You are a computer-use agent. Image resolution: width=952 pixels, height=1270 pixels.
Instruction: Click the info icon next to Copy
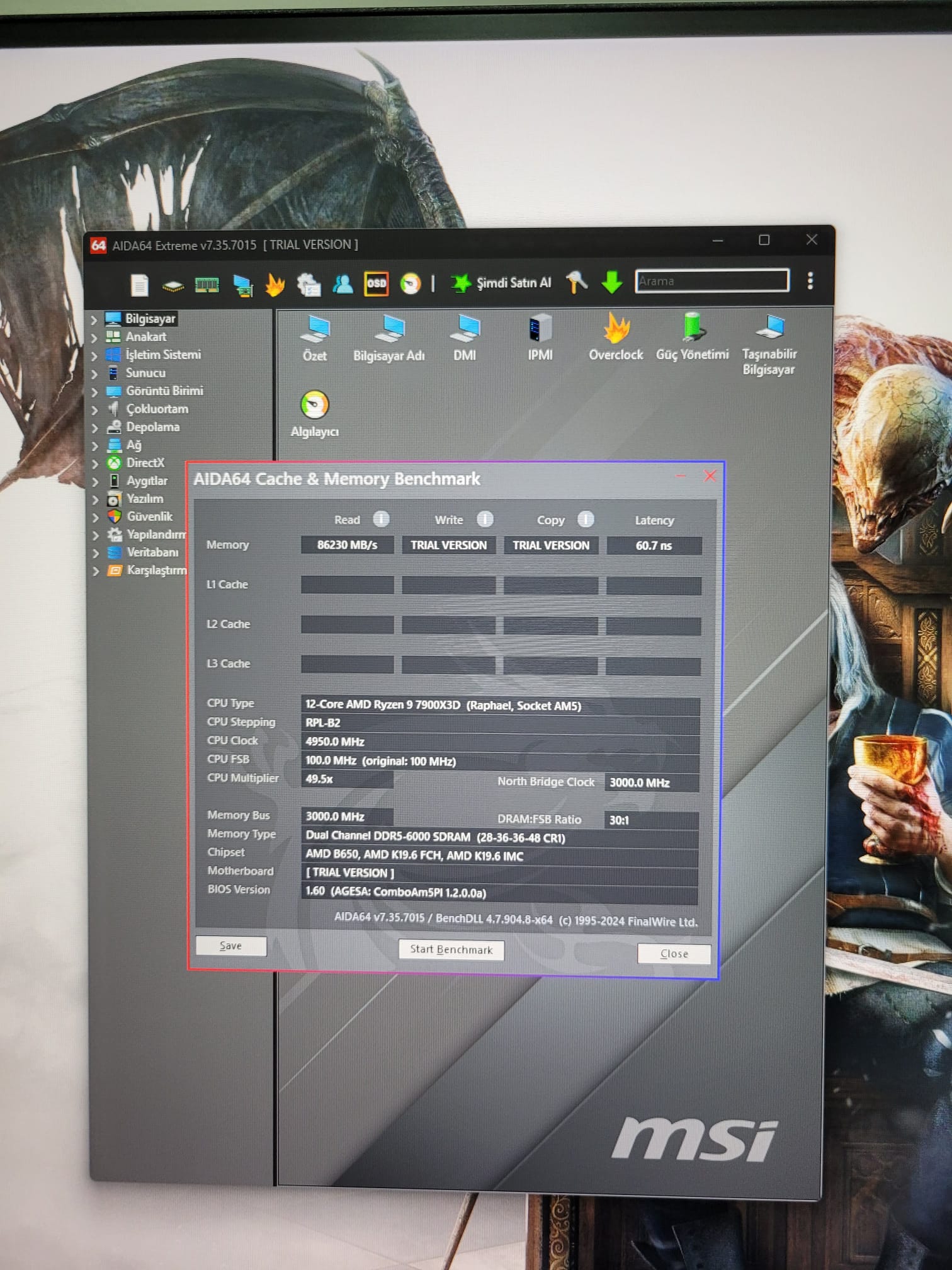pos(586,518)
